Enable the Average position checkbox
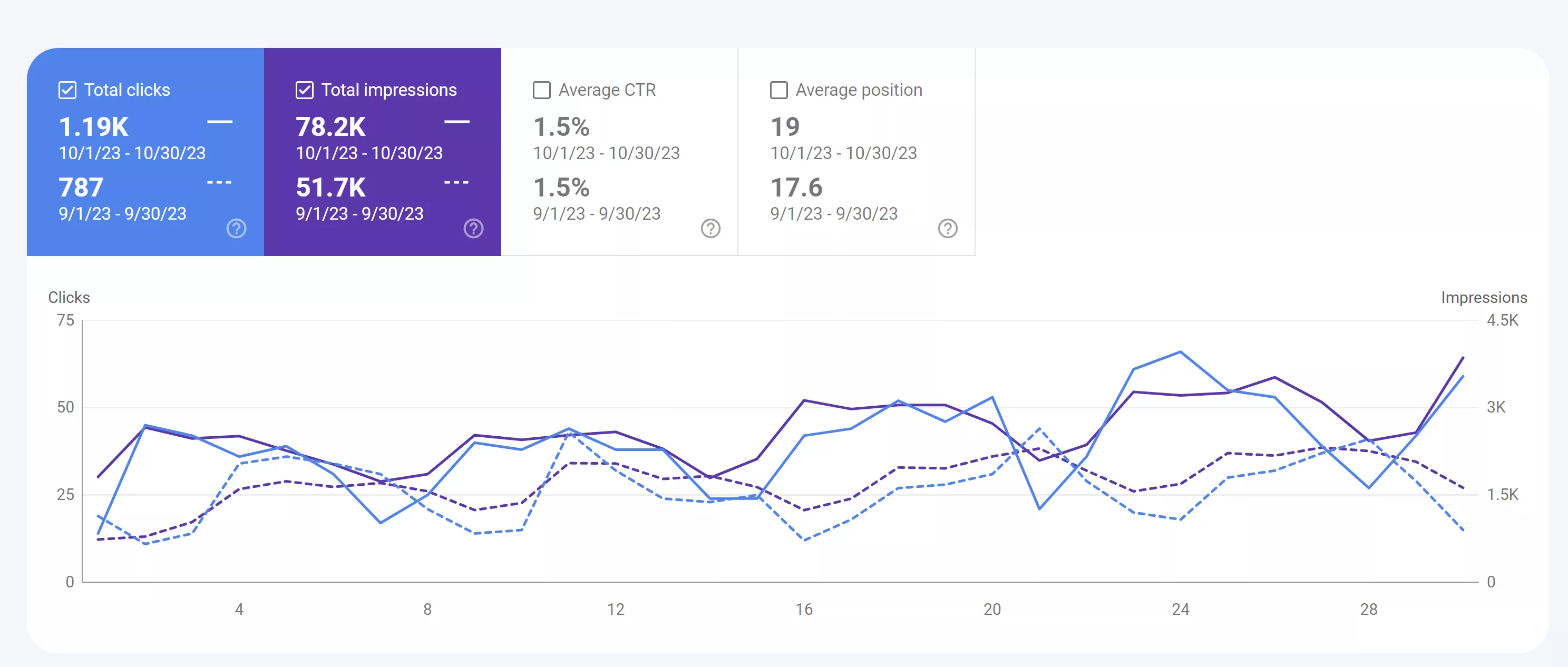 click(779, 90)
